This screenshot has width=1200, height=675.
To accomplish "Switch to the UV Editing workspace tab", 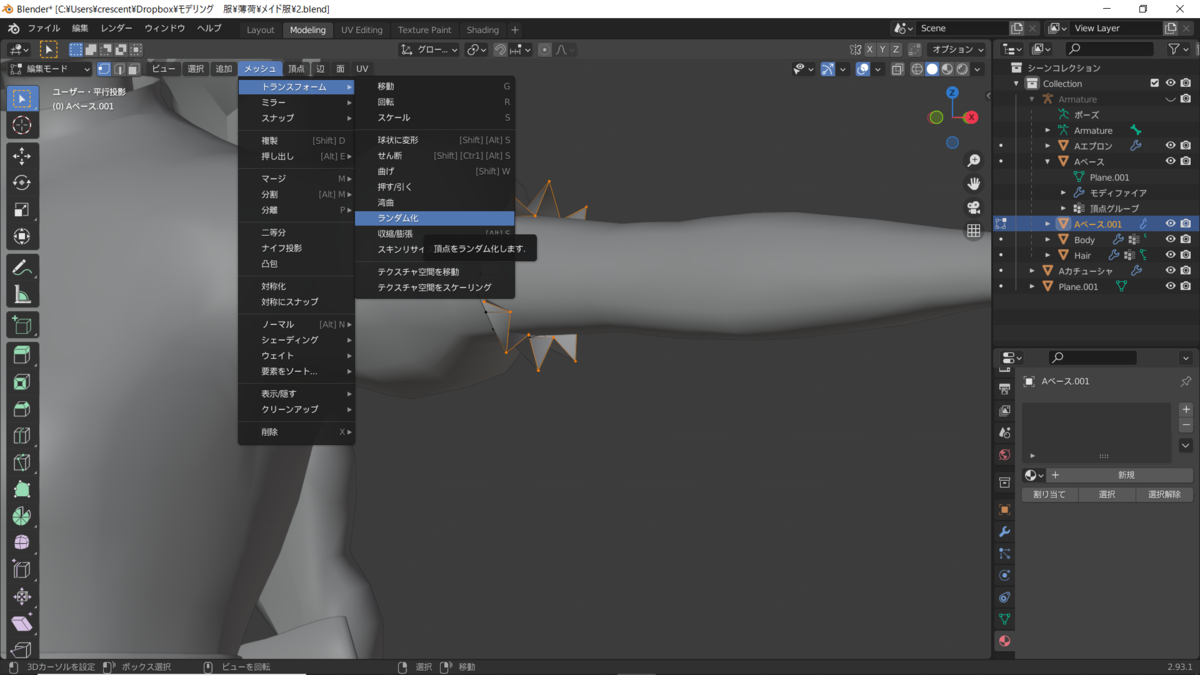I will 361,30.
